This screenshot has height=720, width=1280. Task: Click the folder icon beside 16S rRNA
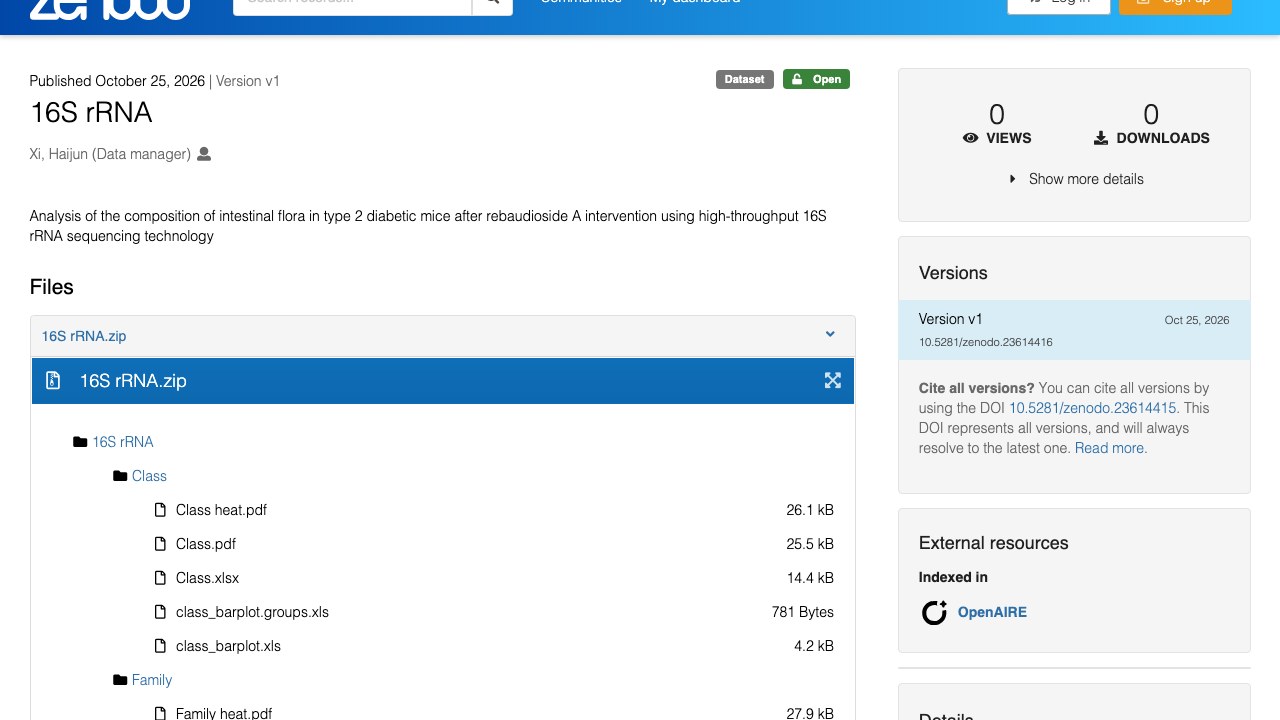point(80,442)
